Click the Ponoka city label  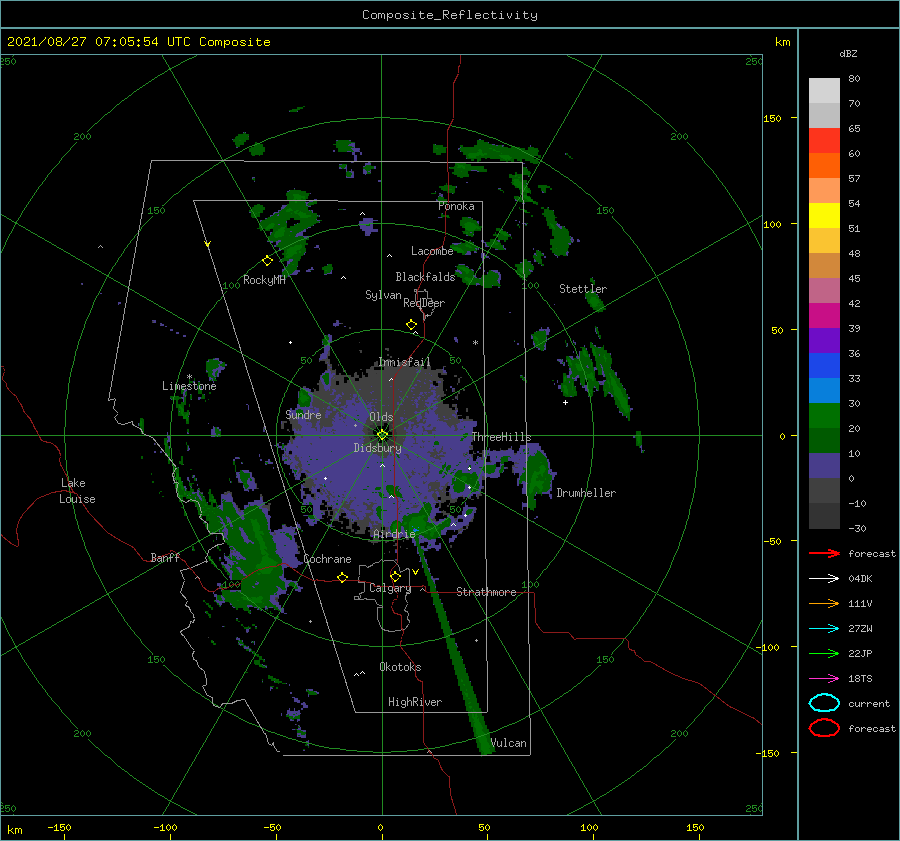click(x=456, y=206)
